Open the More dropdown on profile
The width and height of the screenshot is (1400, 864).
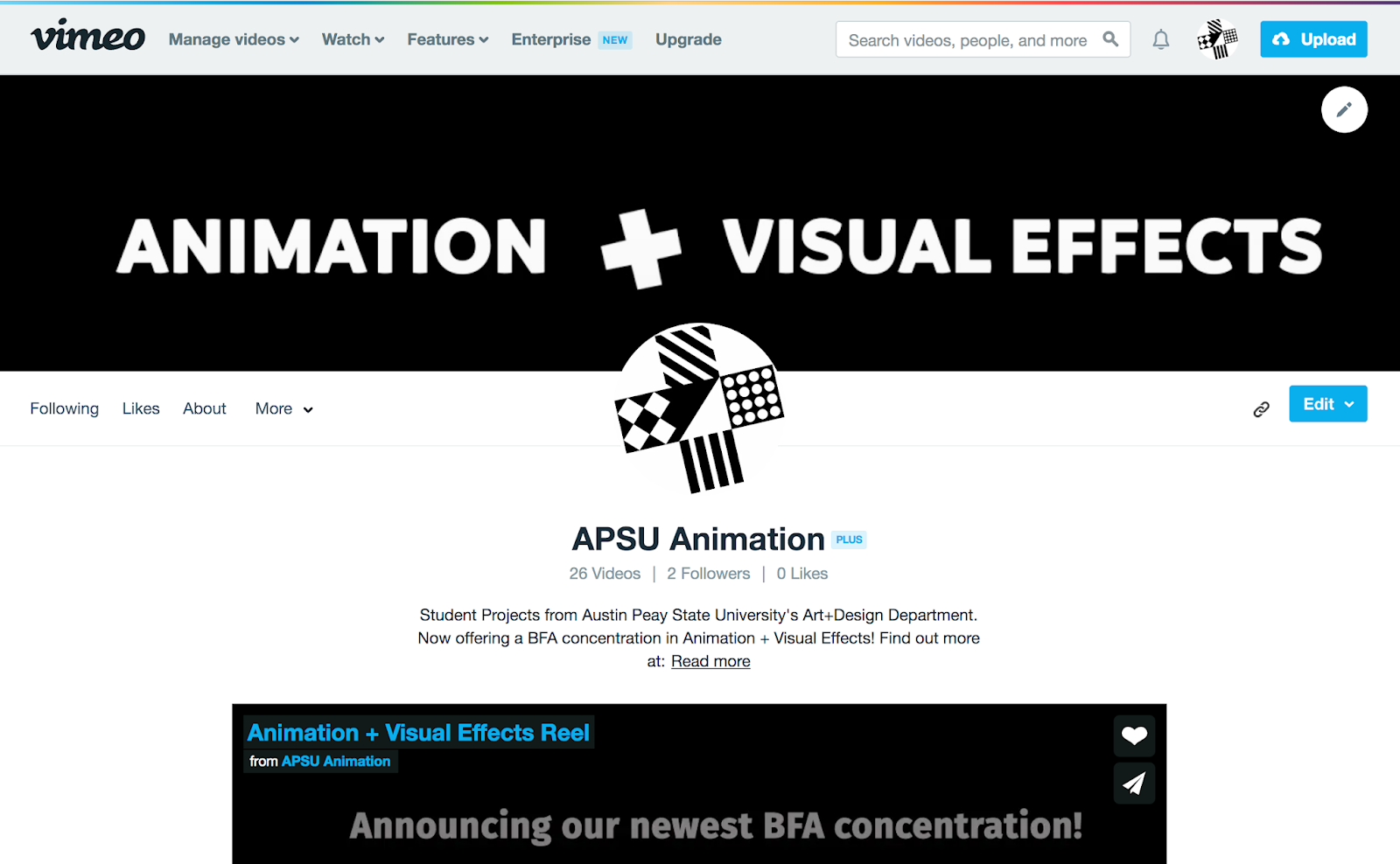point(283,408)
